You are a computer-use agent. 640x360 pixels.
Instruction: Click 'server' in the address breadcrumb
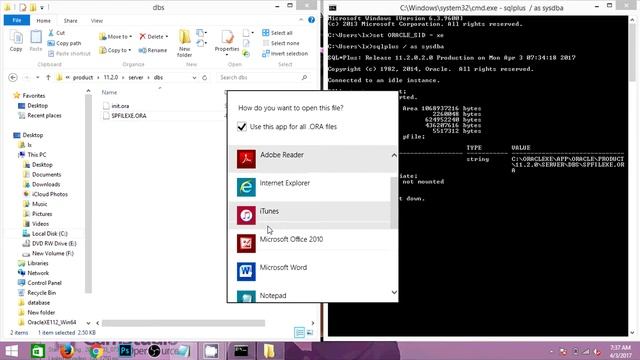click(x=136, y=77)
